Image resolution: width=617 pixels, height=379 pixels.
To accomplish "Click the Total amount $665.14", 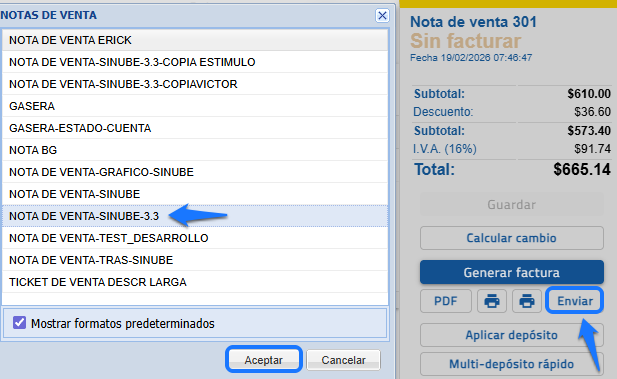I will click(x=582, y=169).
